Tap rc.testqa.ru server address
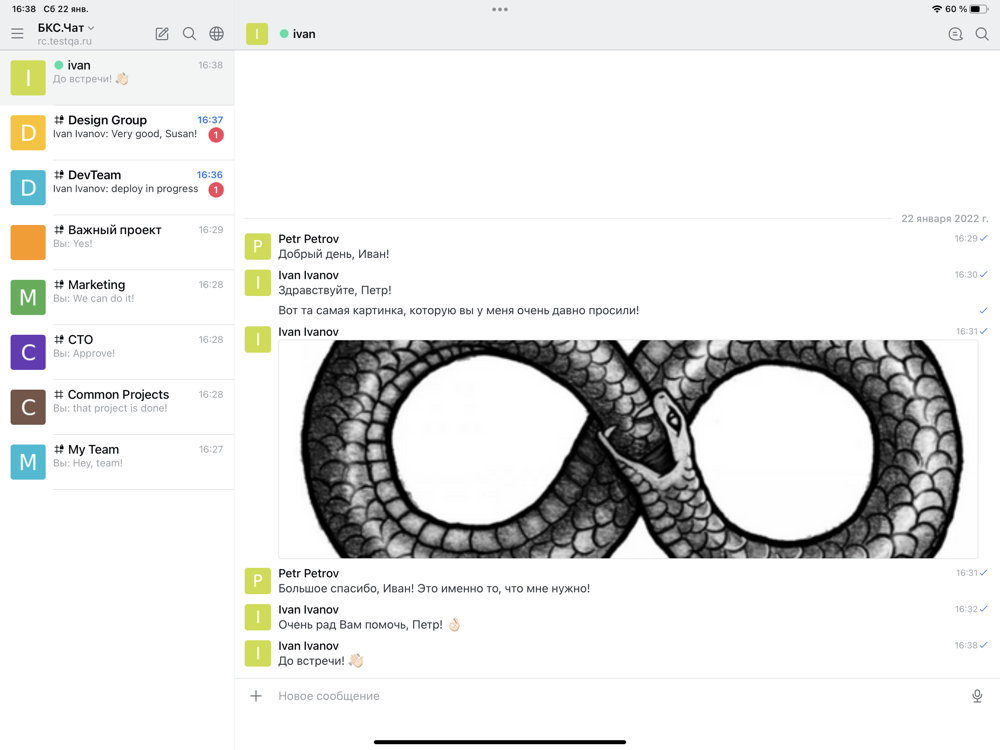 coord(64,41)
